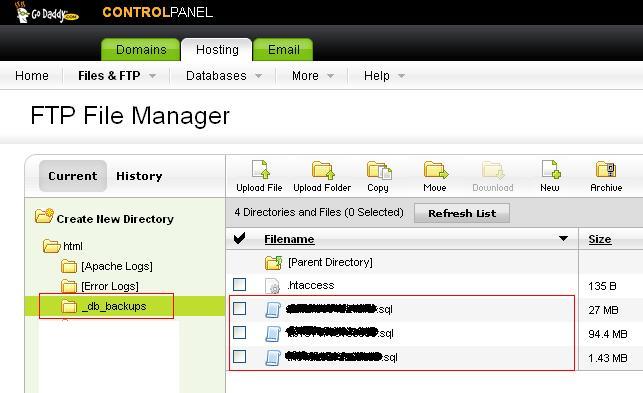Screen dimensions: 643x393
Task: Select the History tab
Action: pyautogui.click(x=139, y=176)
